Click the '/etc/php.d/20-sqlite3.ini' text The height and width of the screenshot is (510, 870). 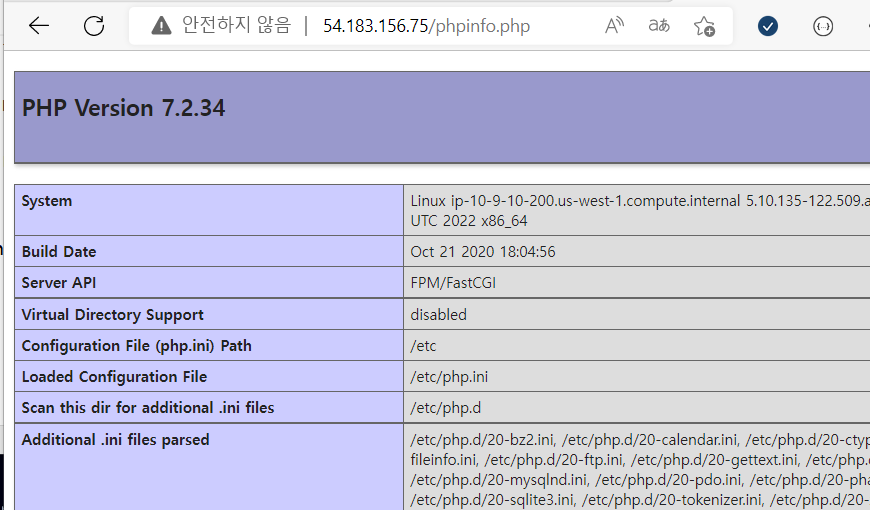point(492,499)
